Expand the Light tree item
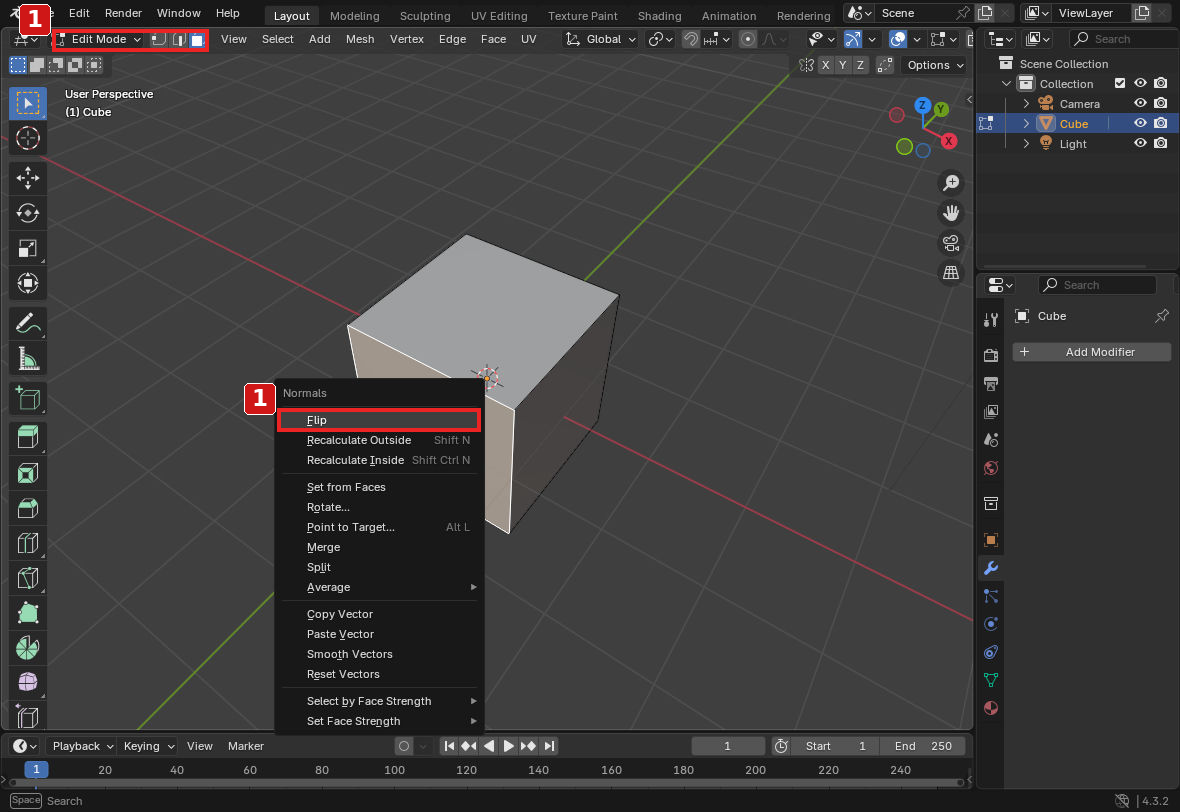Viewport: 1180px width, 812px height. pyautogui.click(x=1026, y=144)
